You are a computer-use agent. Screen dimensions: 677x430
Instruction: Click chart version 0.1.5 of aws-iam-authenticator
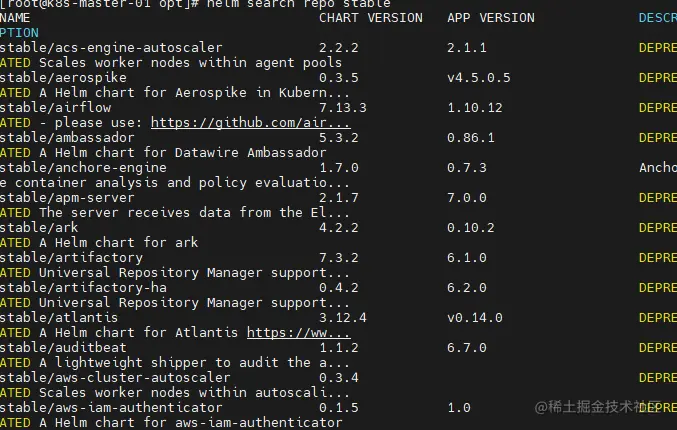click(x=338, y=408)
